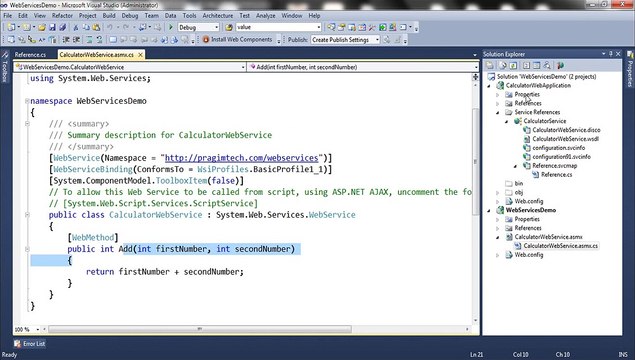Click the Open File folder icon
This screenshot has width=635, height=360.
[x=42, y=27]
